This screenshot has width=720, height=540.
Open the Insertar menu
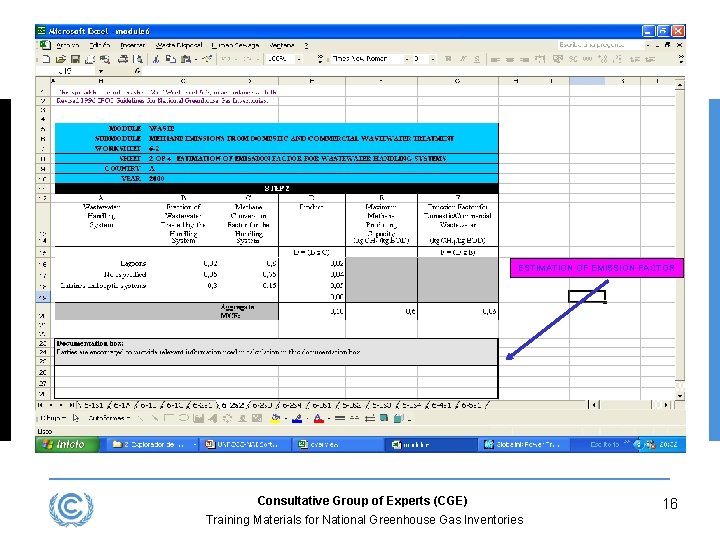pyautogui.click(x=132, y=45)
